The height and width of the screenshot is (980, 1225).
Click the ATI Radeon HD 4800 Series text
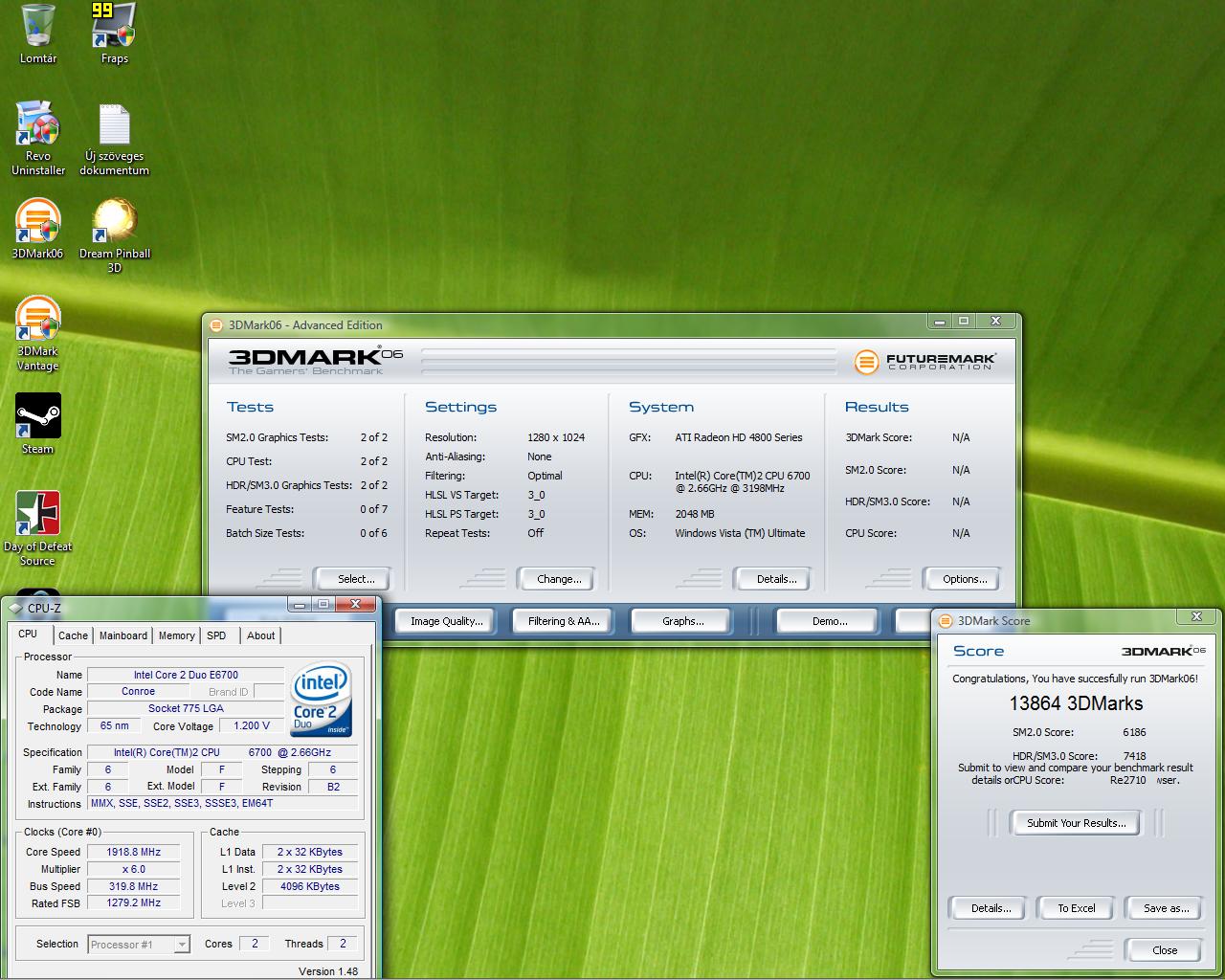[x=739, y=437]
